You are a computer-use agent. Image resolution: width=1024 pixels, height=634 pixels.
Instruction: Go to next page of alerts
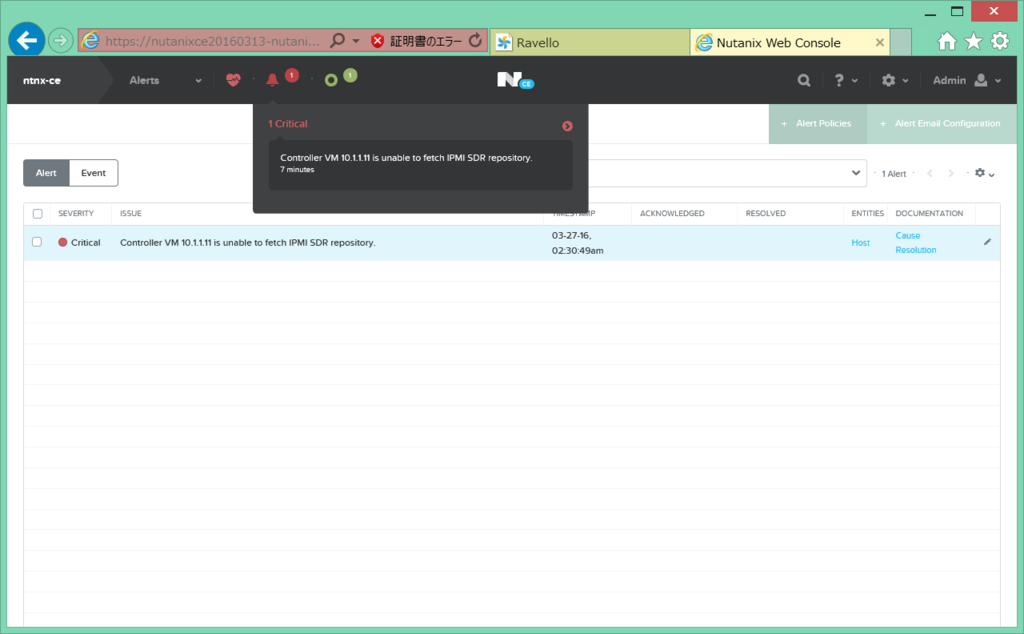click(x=951, y=173)
